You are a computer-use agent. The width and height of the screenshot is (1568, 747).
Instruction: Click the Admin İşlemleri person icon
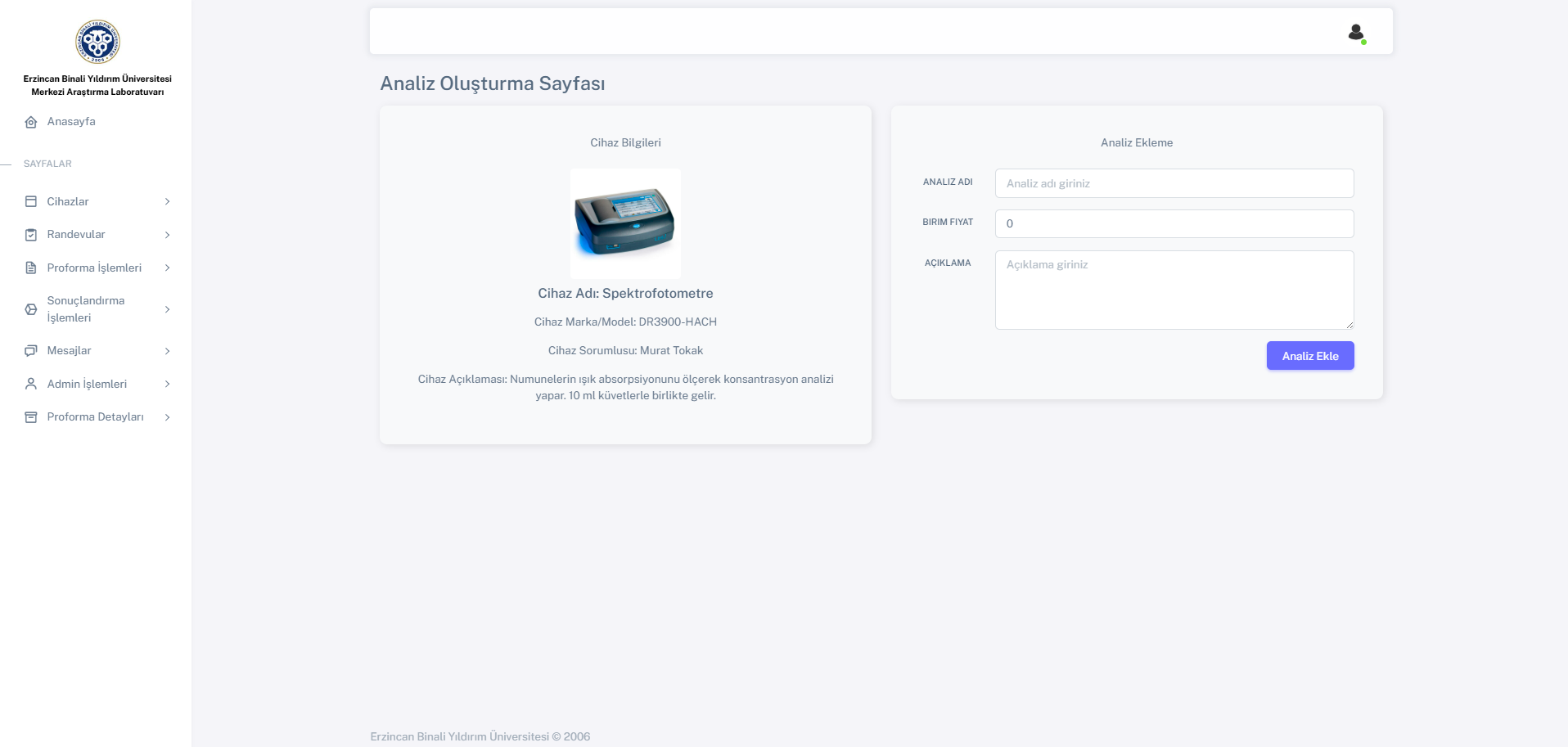coord(31,384)
